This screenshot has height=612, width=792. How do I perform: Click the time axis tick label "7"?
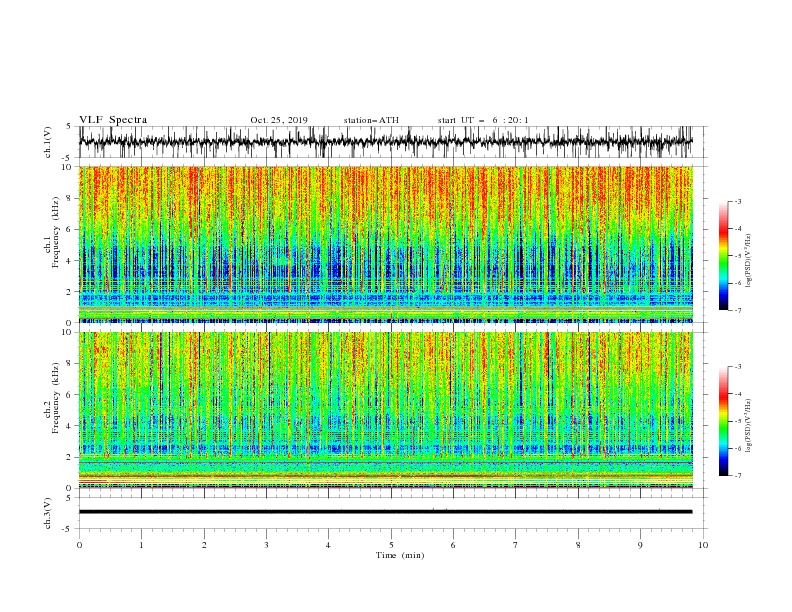pyautogui.click(x=516, y=545)
